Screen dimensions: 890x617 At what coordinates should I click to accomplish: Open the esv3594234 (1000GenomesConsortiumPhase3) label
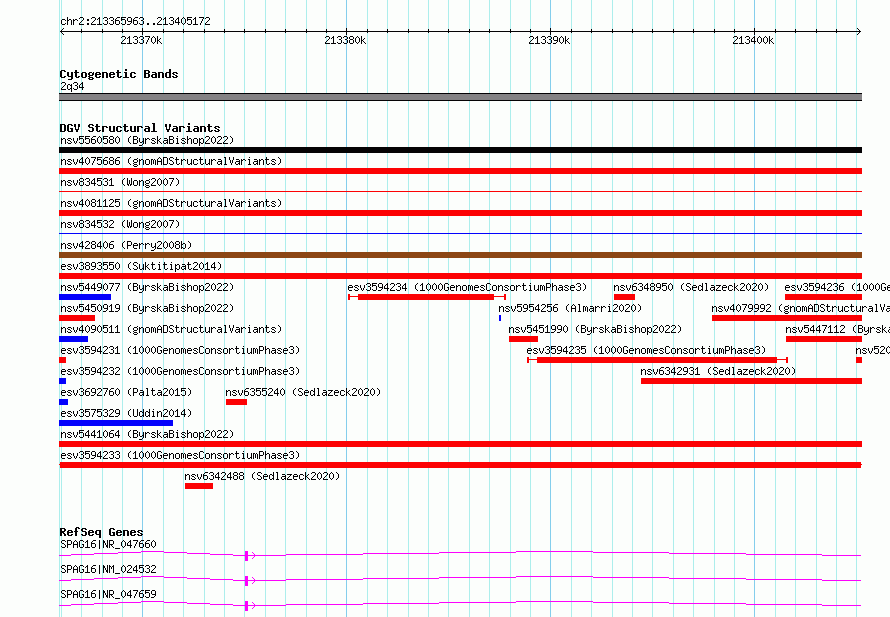tap(467, 287)
